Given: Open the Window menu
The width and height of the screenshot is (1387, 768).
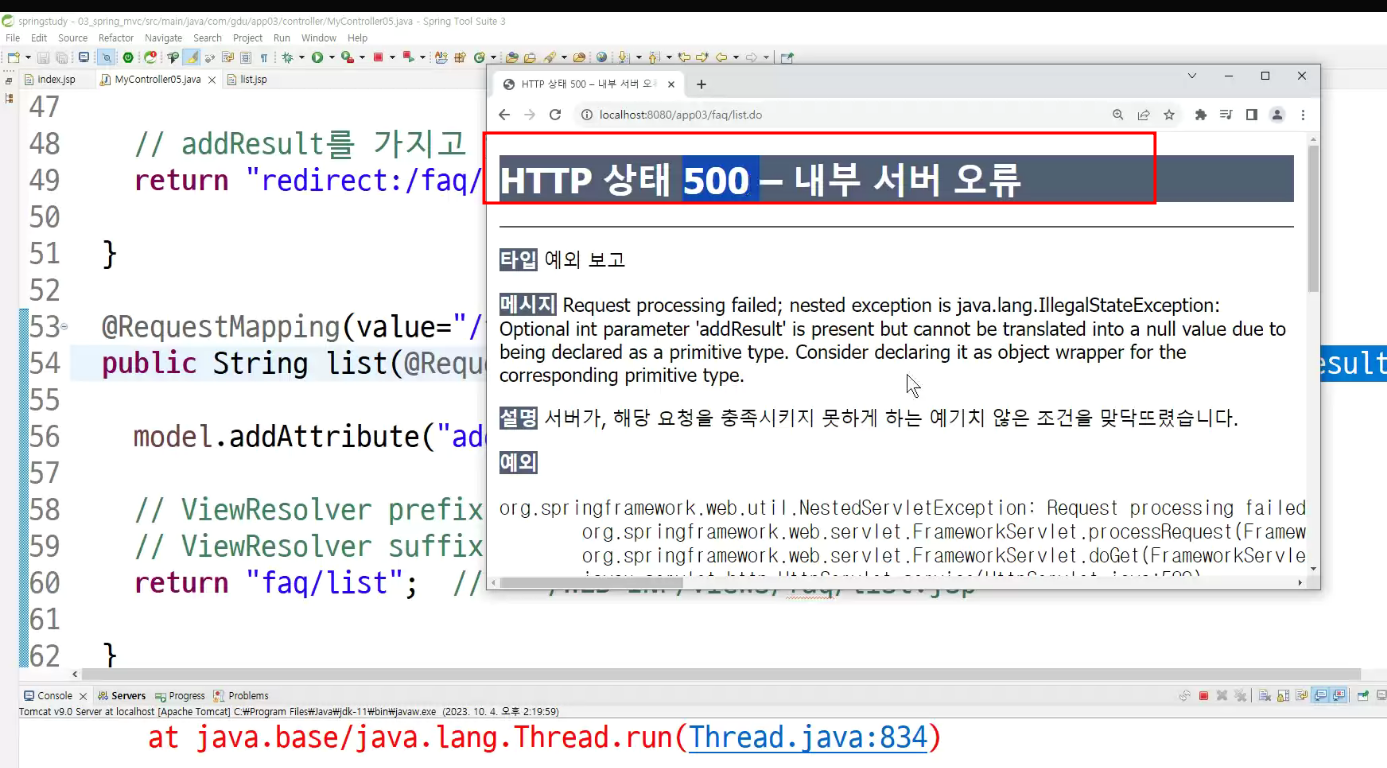Looking at the screenshot, I should coord(319,38).
